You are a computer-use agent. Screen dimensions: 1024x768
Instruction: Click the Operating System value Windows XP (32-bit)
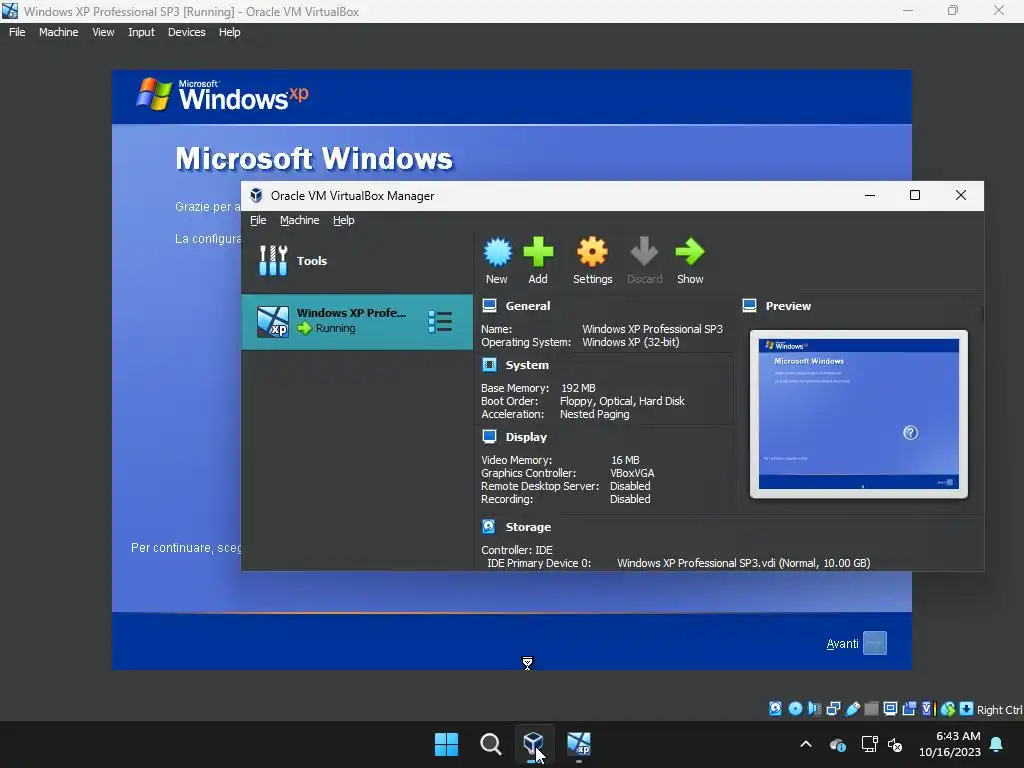point(631,342)
